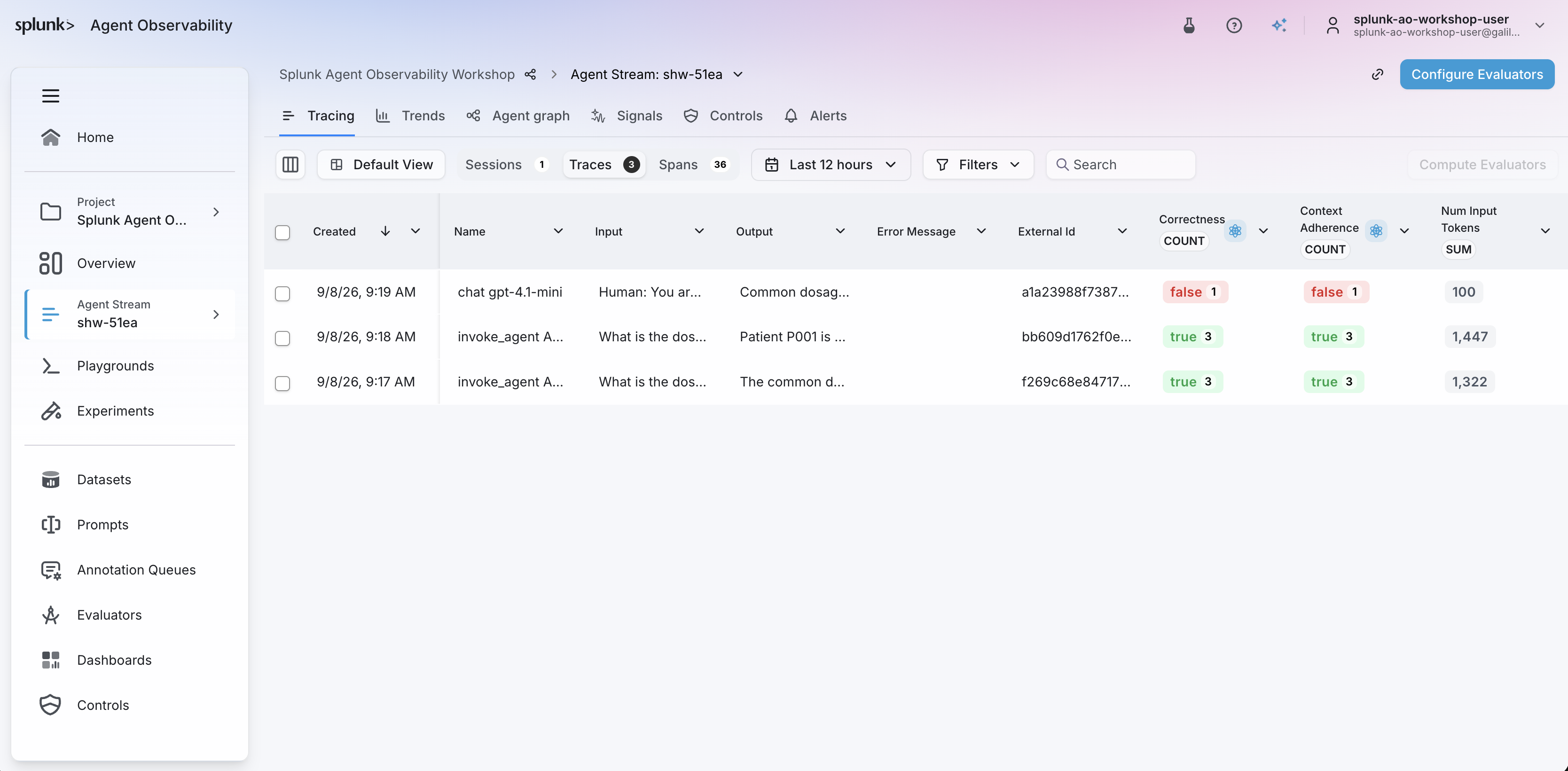1568x771 pixels.
Task: Click the Splunk logo
Action: pyautogui.click(x=45, y=25)
